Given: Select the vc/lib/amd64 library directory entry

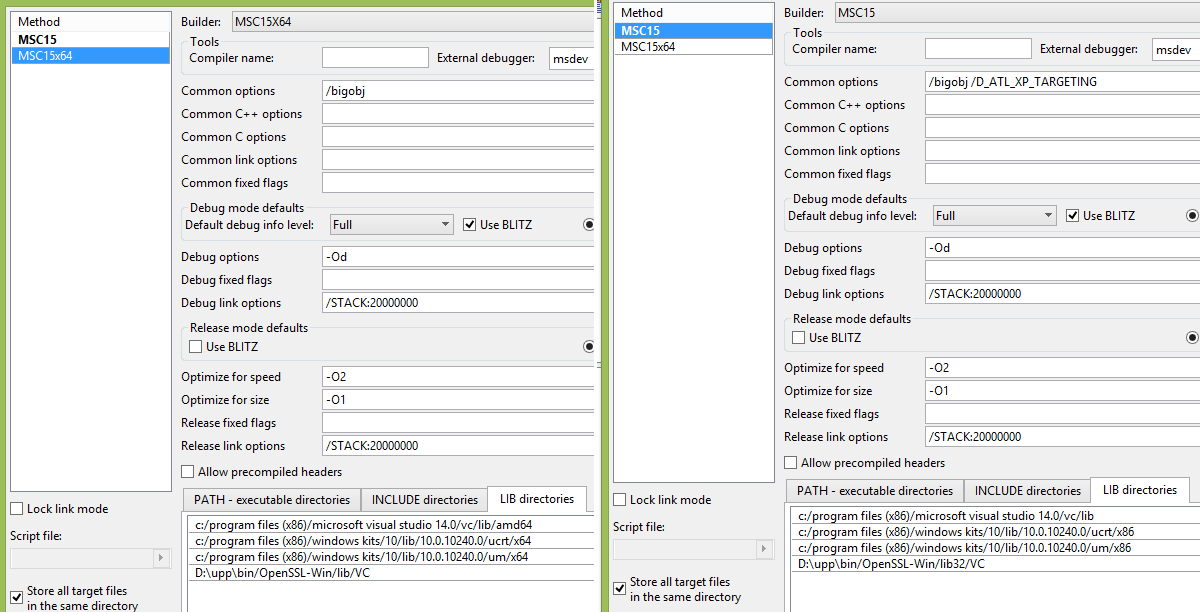Looking at the screenshot, I should (x=364, y=525).
